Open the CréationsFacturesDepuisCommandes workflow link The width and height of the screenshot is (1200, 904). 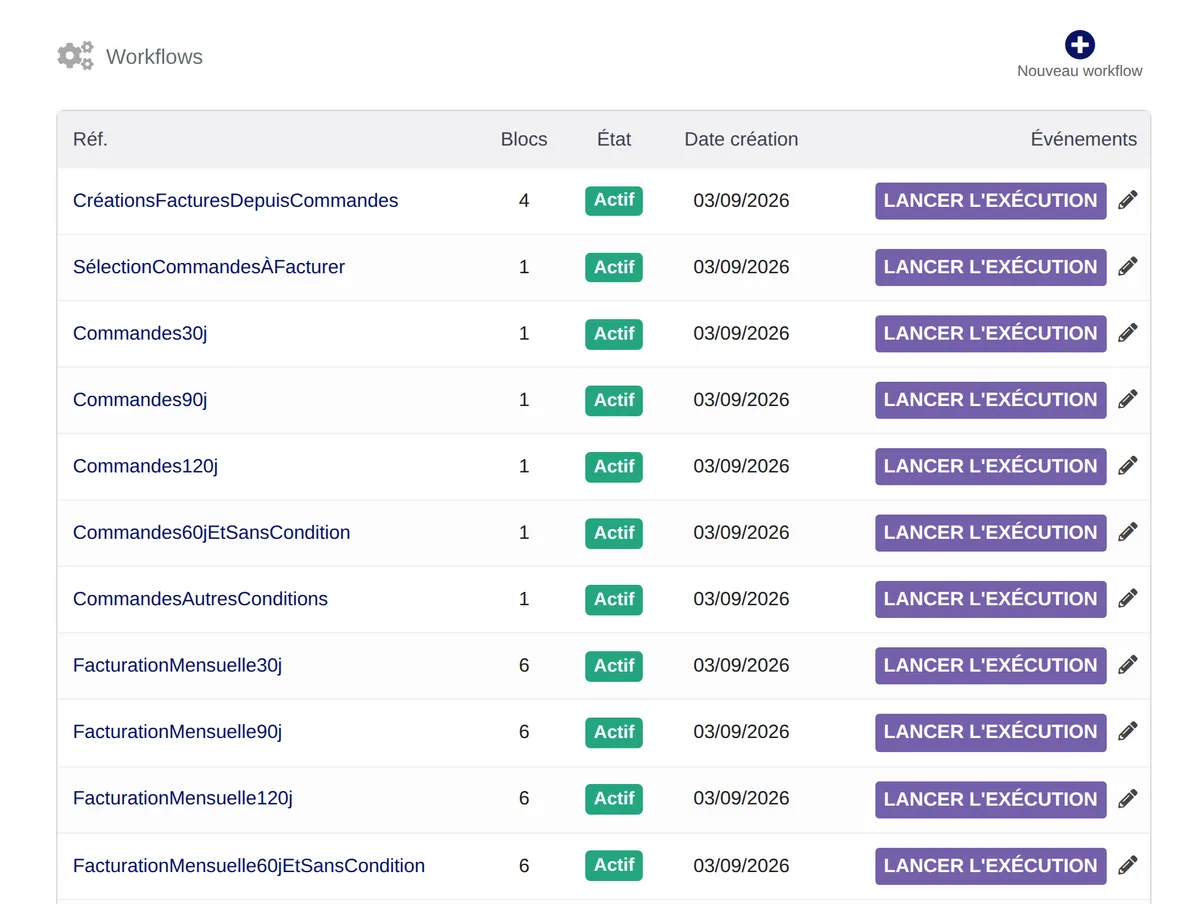(235, 201)
